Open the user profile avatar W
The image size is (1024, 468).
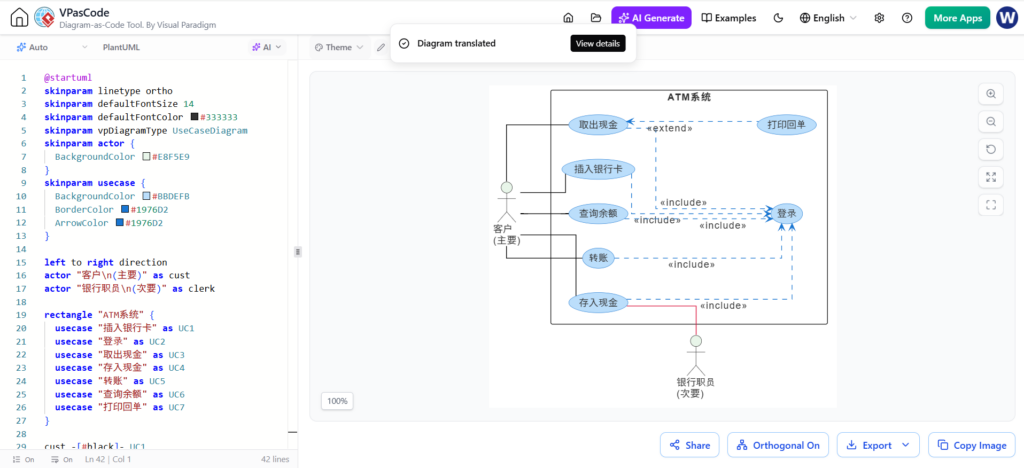coord(1006,18)
